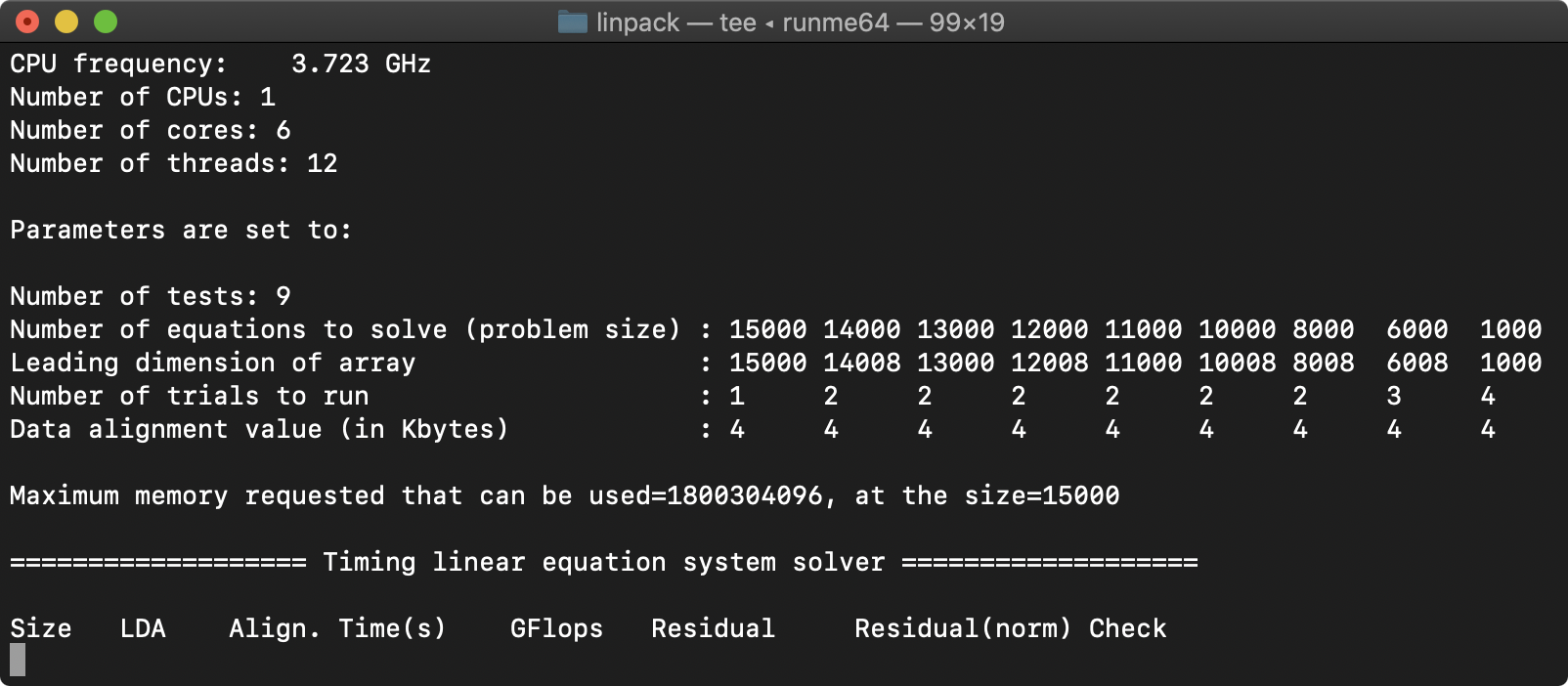The height and width of the screenshot is (686, 1568).
Task: Click the linpack folder icon in title bar
Action: click(x=572, y=21)
